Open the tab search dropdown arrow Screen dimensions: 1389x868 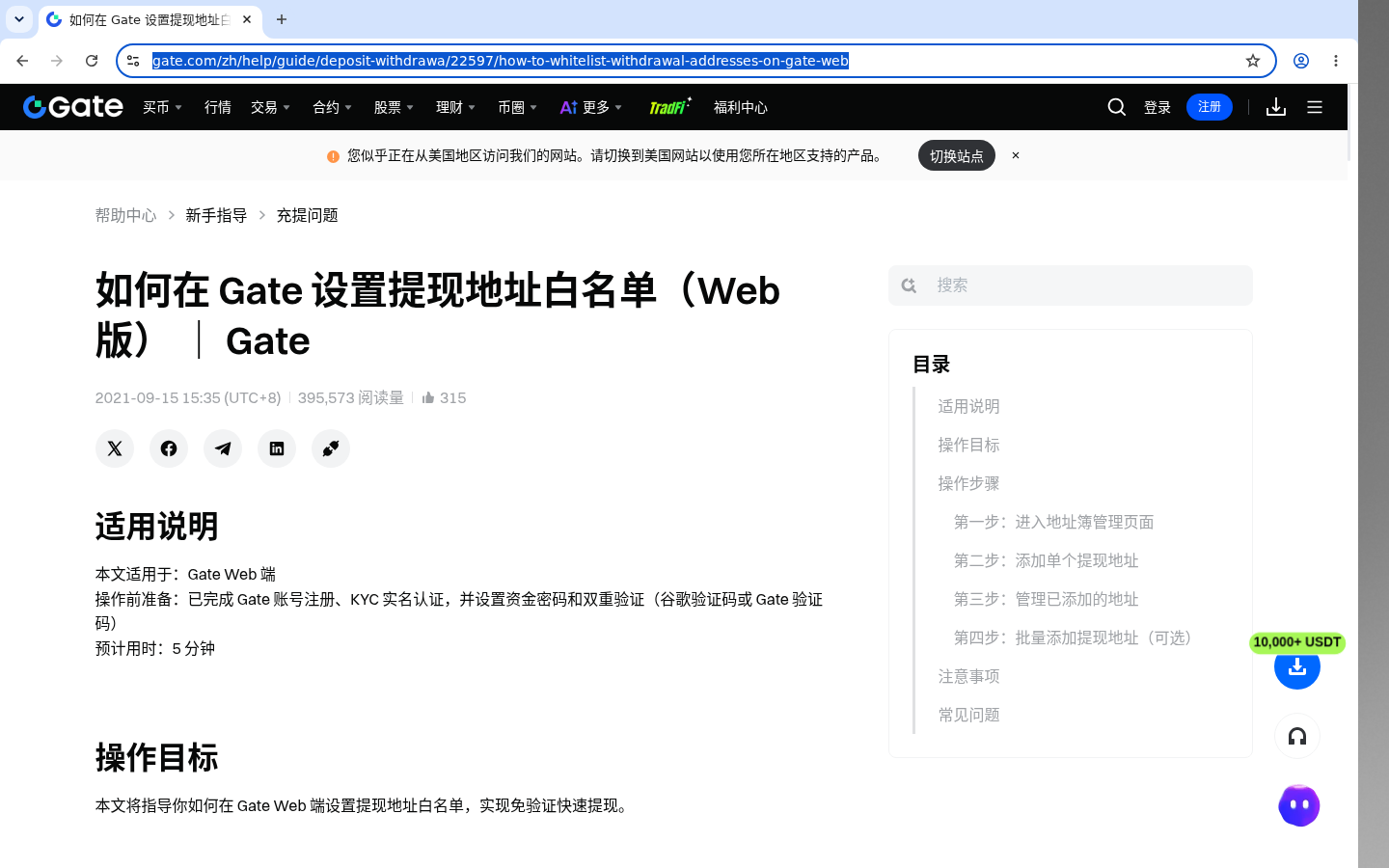[19, 19]
